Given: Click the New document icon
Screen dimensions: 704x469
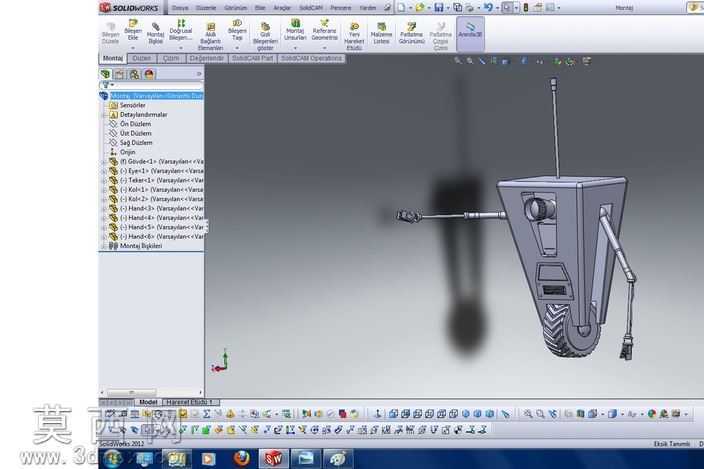Looking at the screenshot, I should click(x=401, y=8).
